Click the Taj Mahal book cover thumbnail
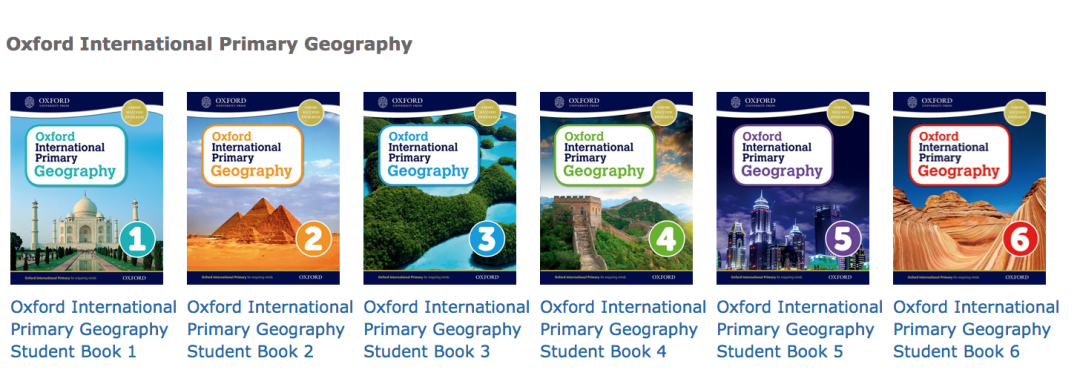Viewport: 1080px width, 387px height. tap(87, 188)
